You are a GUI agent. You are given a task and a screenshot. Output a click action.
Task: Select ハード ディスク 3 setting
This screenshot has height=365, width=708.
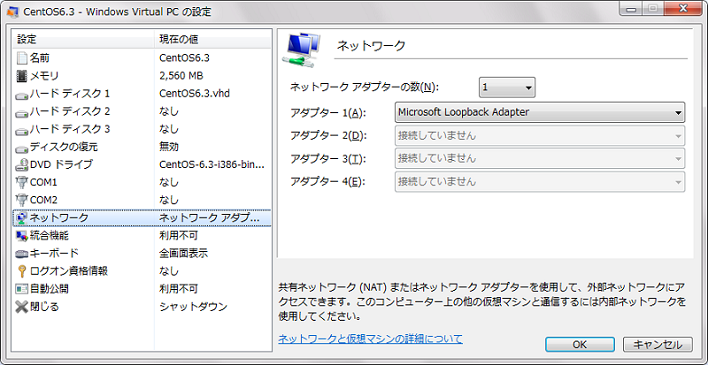pos(142,129)
